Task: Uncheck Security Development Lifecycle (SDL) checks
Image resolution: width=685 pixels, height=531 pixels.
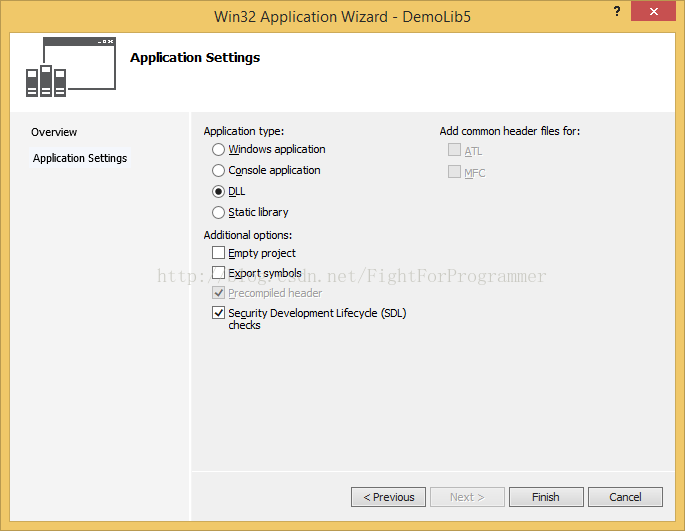Action: click(x=218, y=313)
